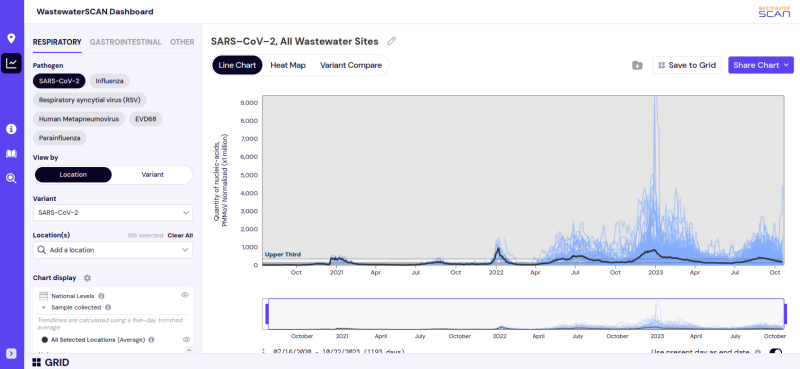
Task: Switch to the Gastrointestinal tab
Action: 126,42
